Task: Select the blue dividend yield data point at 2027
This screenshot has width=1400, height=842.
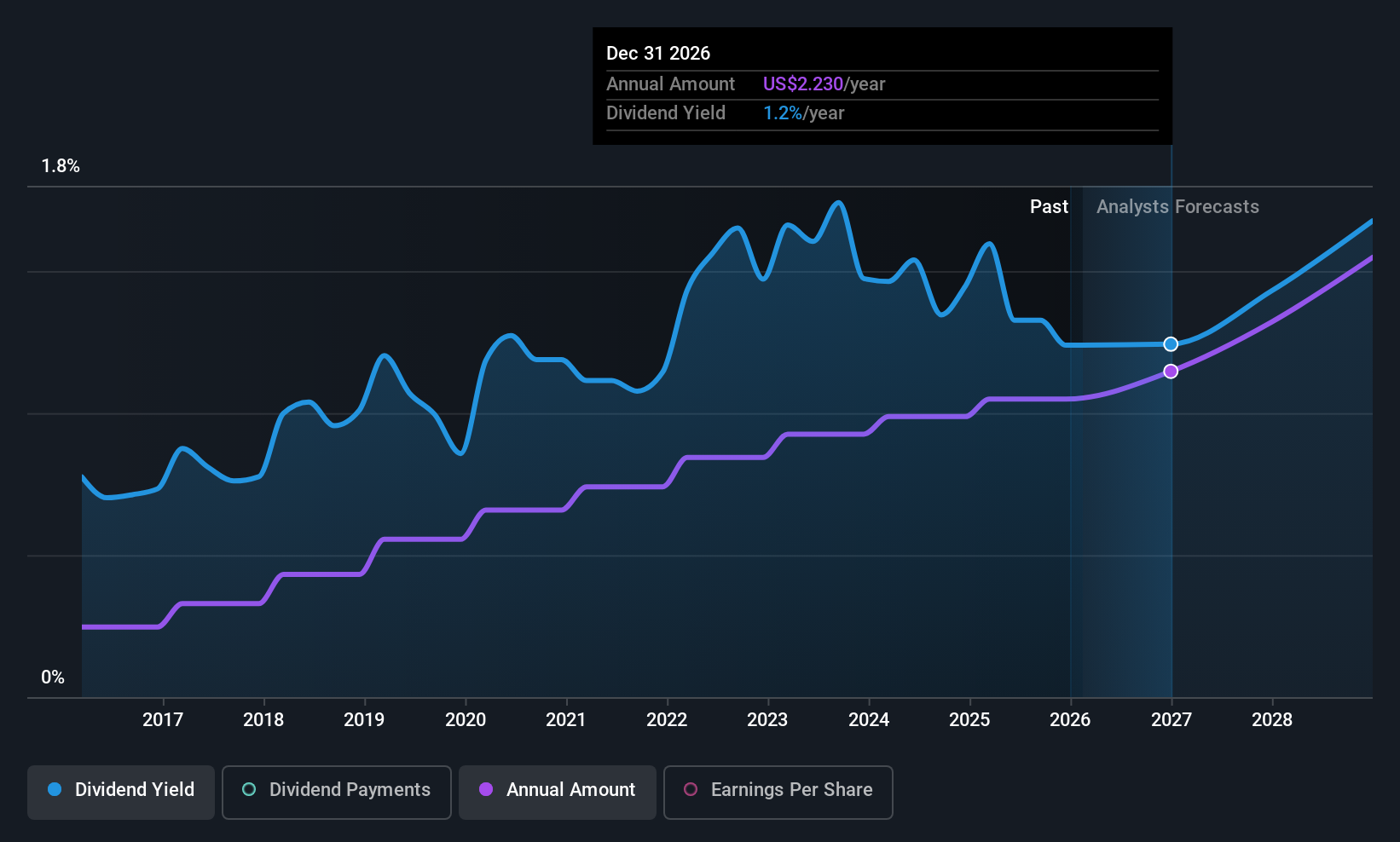Action: coord(1171,344)
